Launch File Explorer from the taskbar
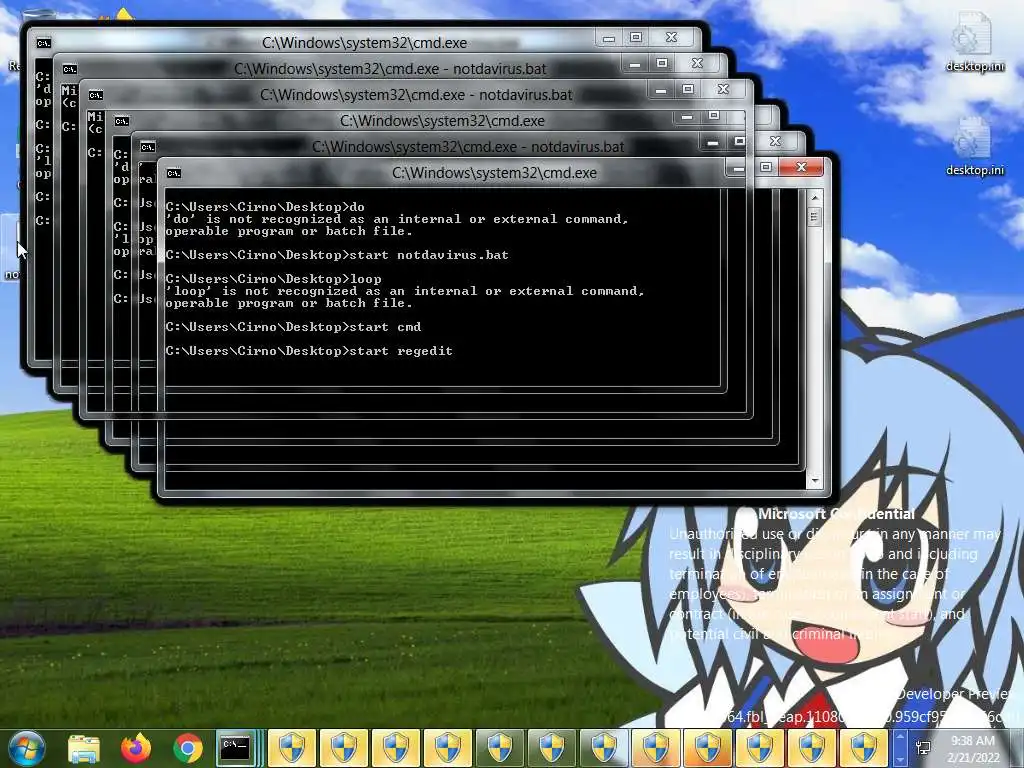The height and width of the screenshot is (768, 1024). 84,748
